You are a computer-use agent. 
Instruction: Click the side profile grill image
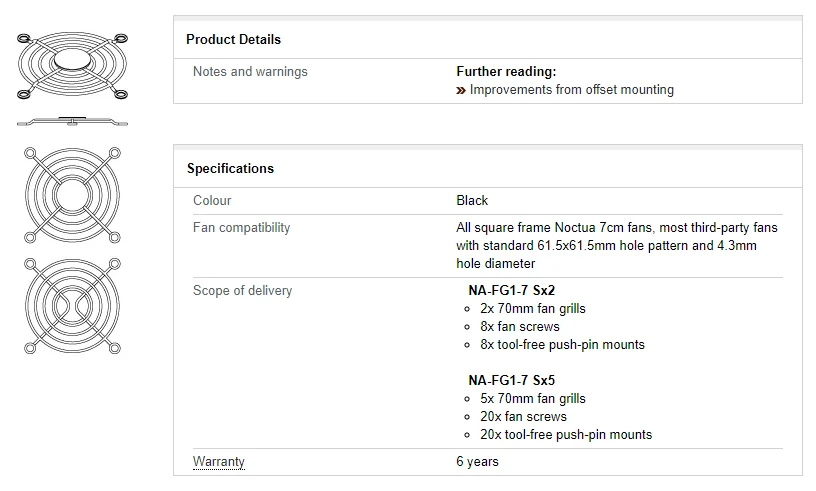tap(72, 122)
